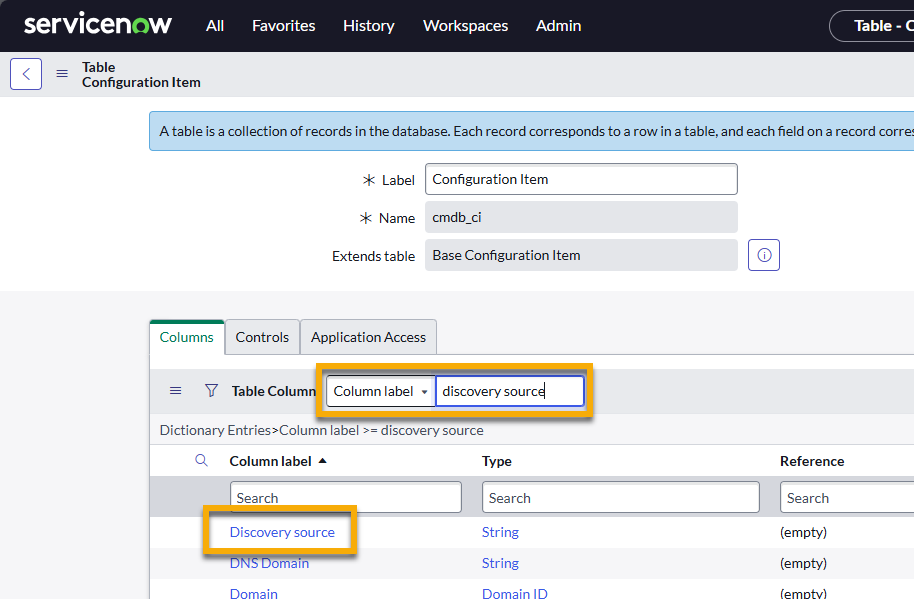Open the Discovery source dictionary entry
Screen dimensions: 914x599
click(280, 532)
